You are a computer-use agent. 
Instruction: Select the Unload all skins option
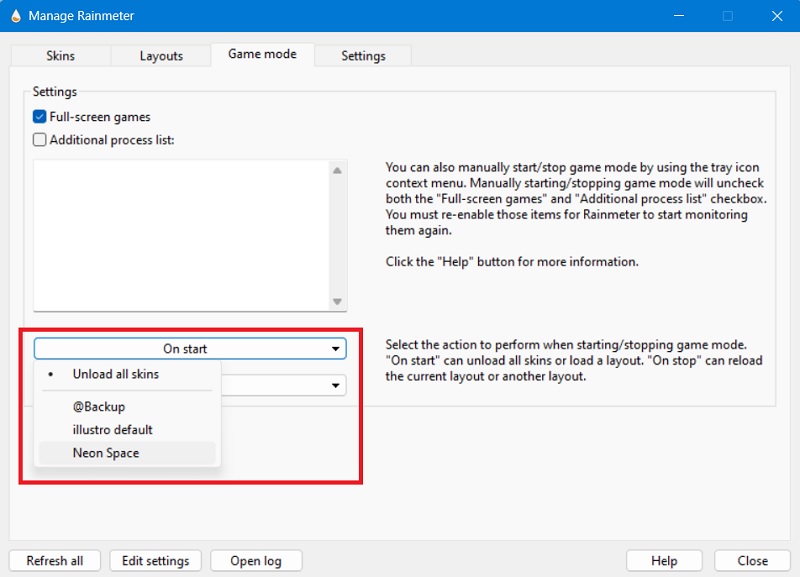pyautogui.click(x=115, y=374)
